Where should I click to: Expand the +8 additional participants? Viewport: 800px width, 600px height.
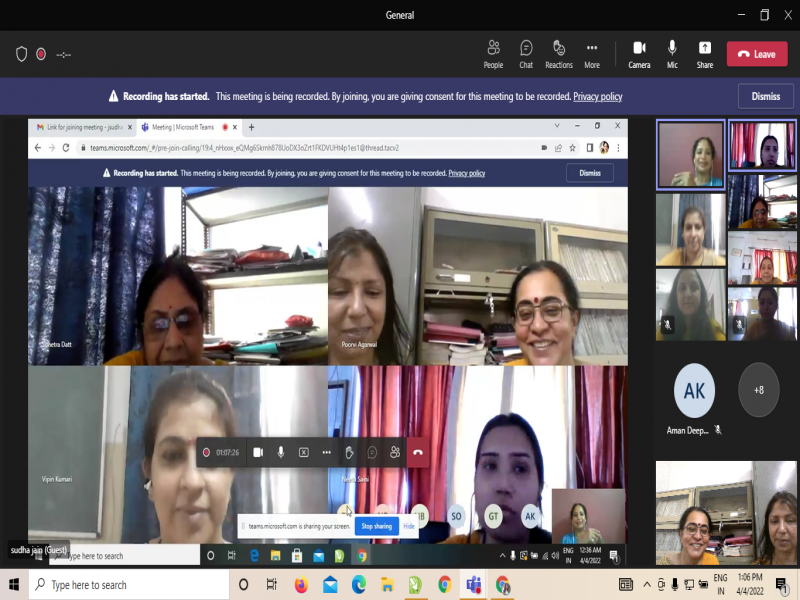click(x=758, y=390)
